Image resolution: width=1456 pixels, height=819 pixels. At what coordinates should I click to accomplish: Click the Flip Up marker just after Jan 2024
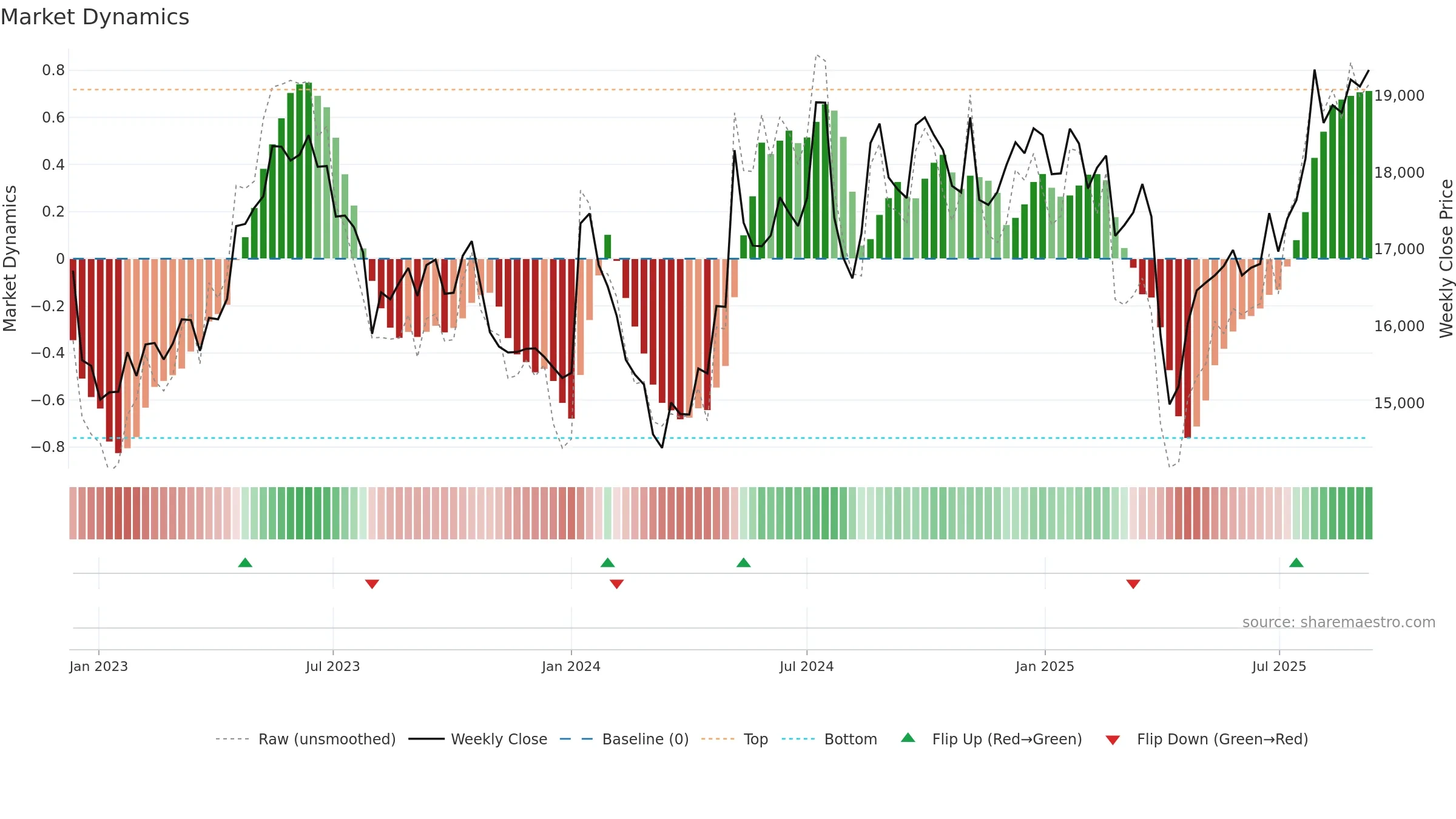coord(608,562)
